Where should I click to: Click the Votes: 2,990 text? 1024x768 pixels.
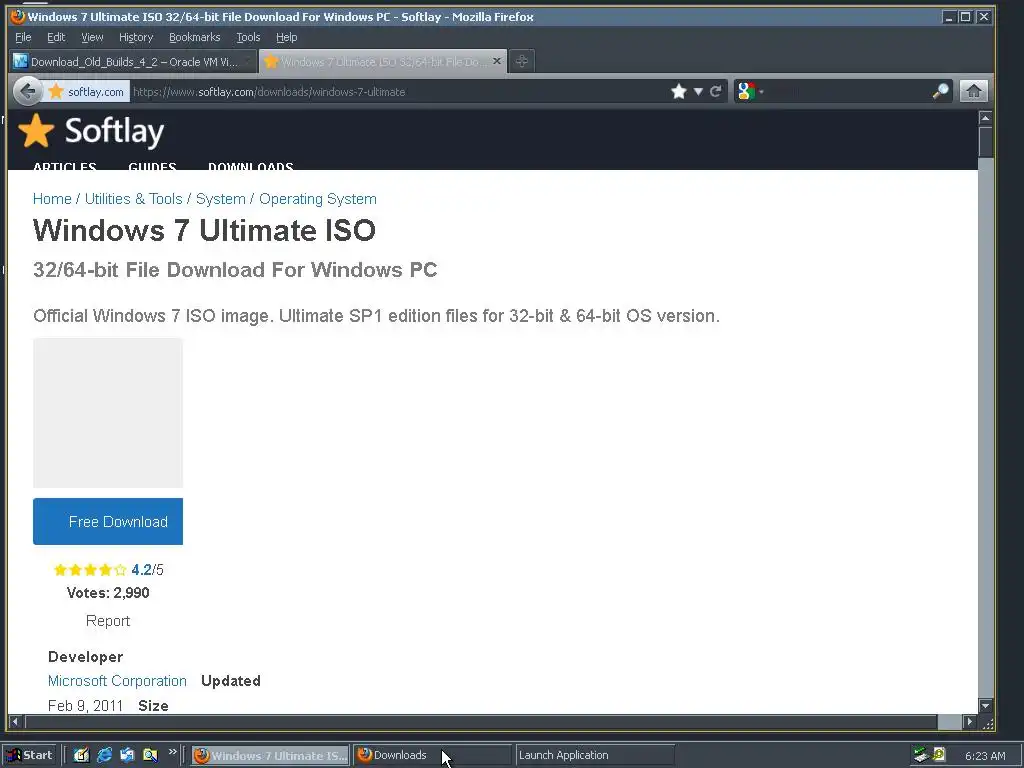coord(108,593)
